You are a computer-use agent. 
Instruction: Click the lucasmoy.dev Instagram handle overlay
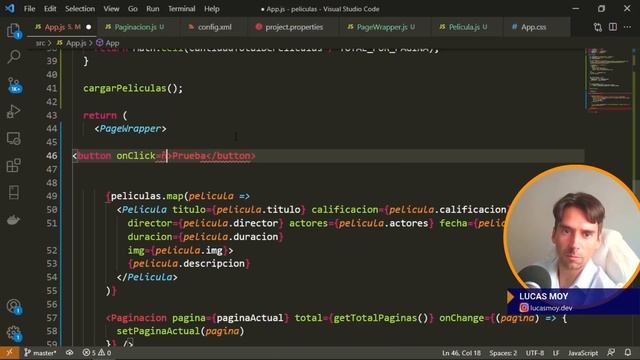click(x=546, y=308)
